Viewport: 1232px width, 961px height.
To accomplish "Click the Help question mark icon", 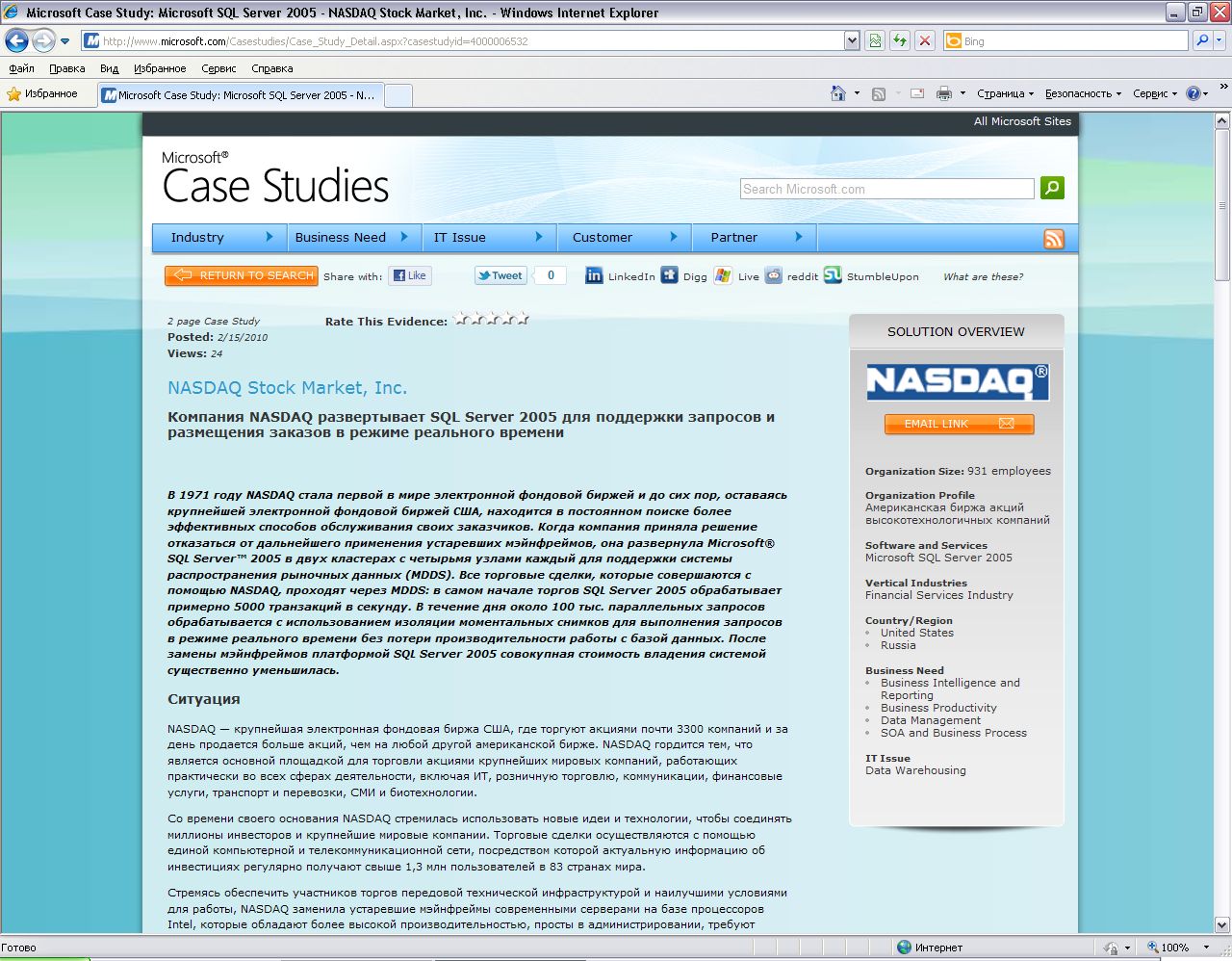I will 1193,93.
